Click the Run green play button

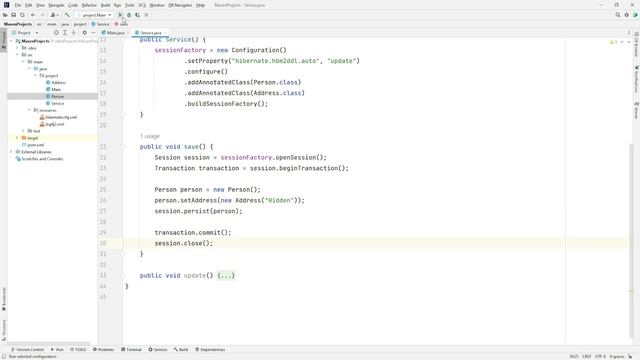tap(120, 15)
